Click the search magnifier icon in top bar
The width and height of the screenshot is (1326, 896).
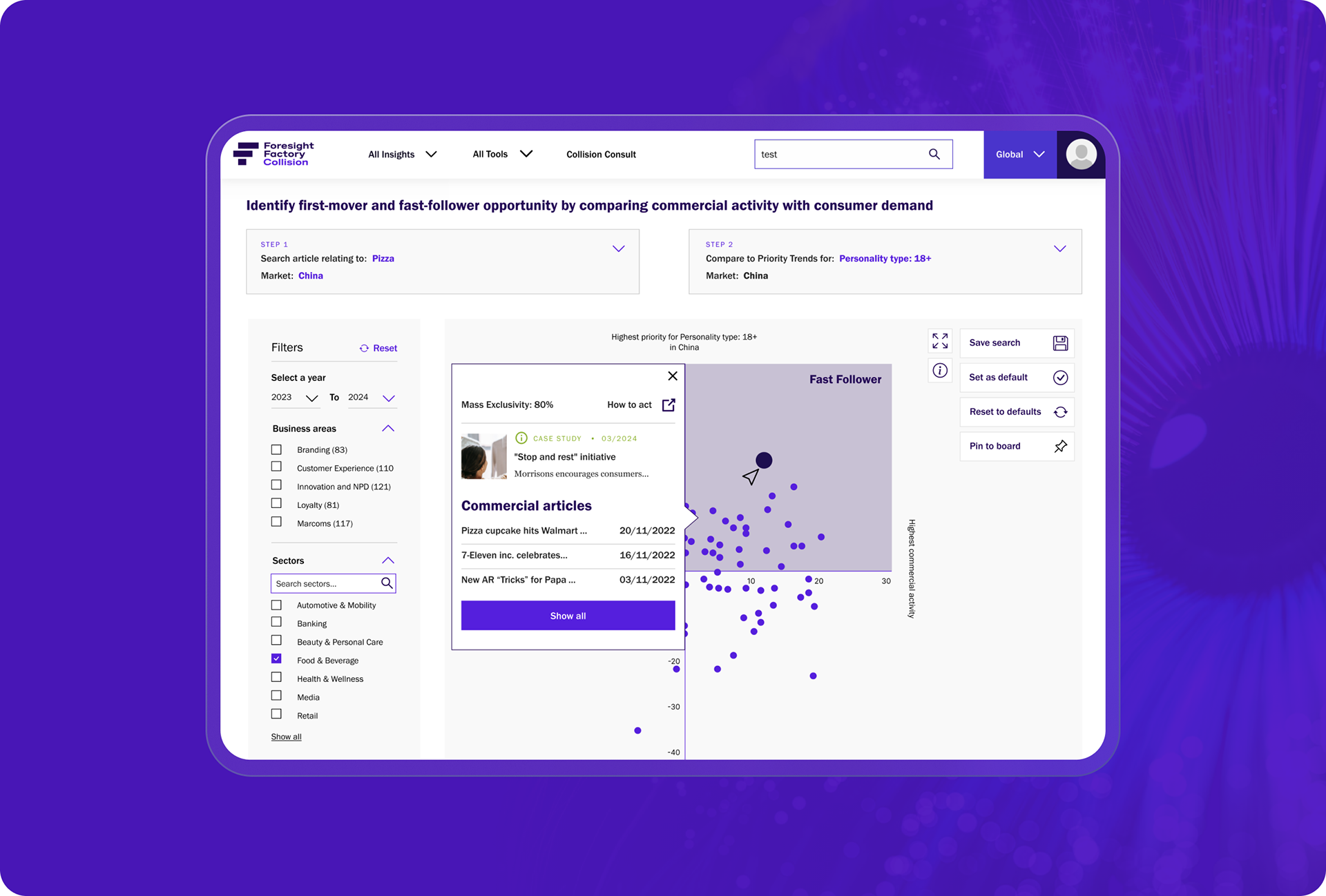(934, 154)
